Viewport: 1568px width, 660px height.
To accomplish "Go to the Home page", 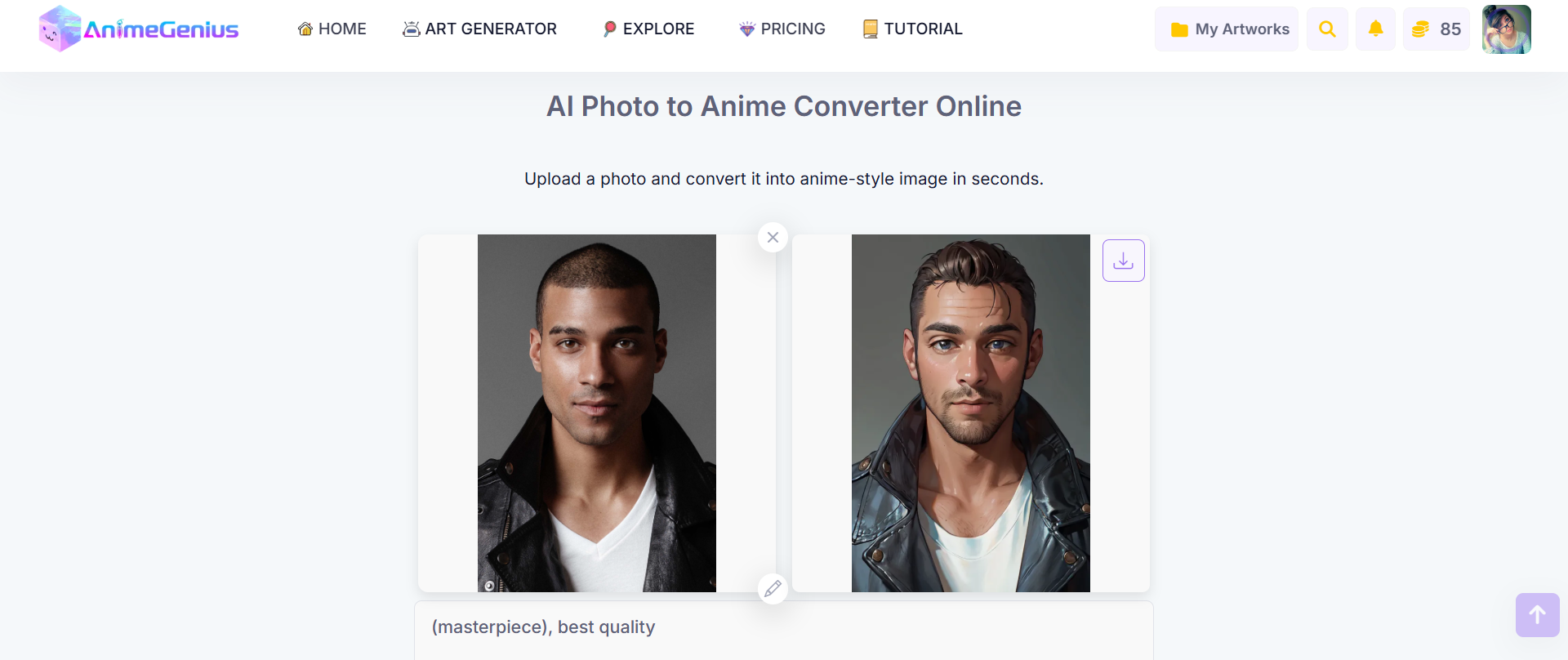I will (x=332, y=29).
